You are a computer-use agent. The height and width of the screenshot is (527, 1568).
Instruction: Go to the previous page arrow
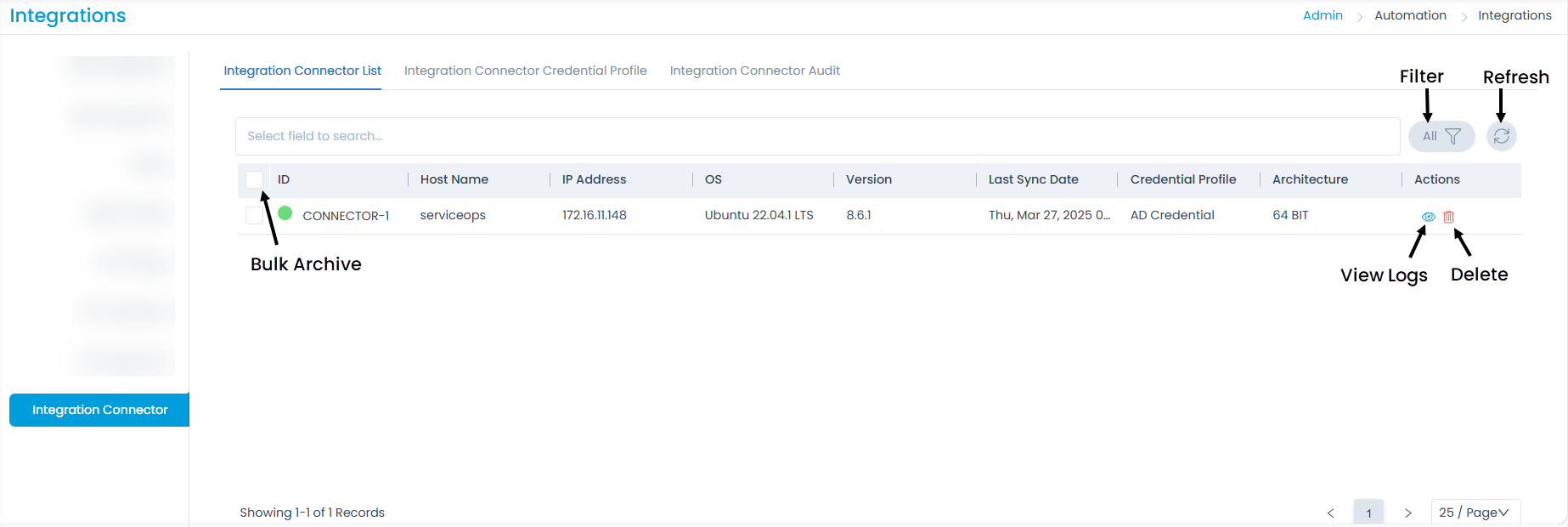tap(1330, 513)
